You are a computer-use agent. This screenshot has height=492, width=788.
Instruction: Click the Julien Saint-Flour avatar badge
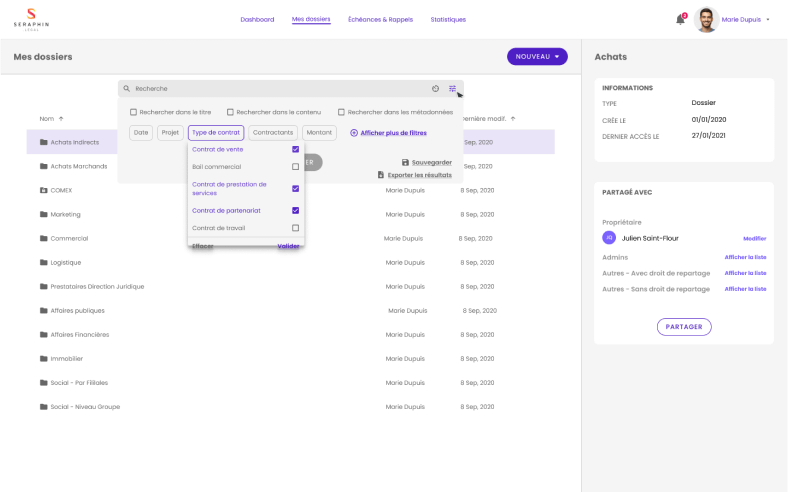(x=609, y=238)
